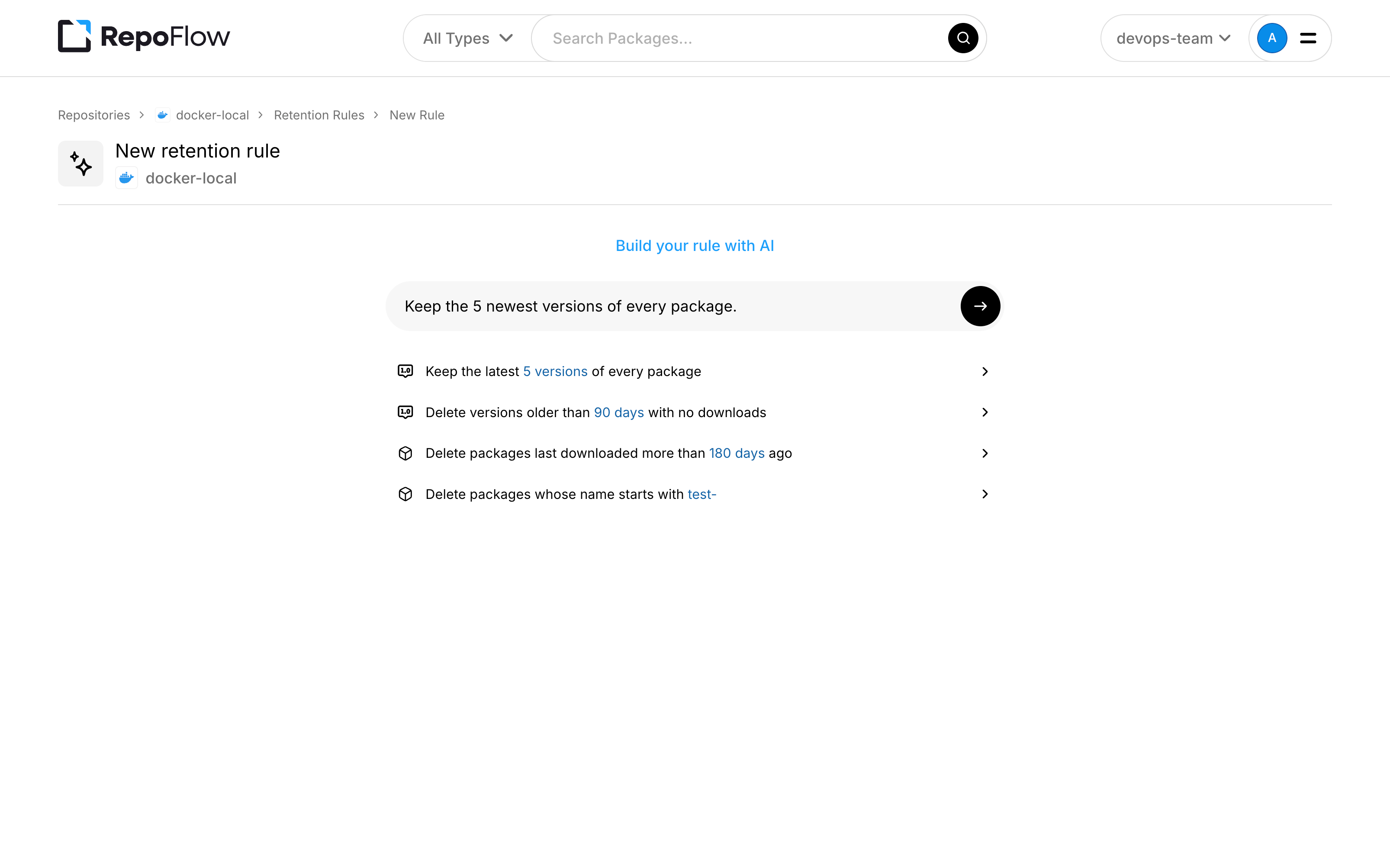Go to Repositories breadcrumb
1390x868 pixels.
tap(94, 115)
